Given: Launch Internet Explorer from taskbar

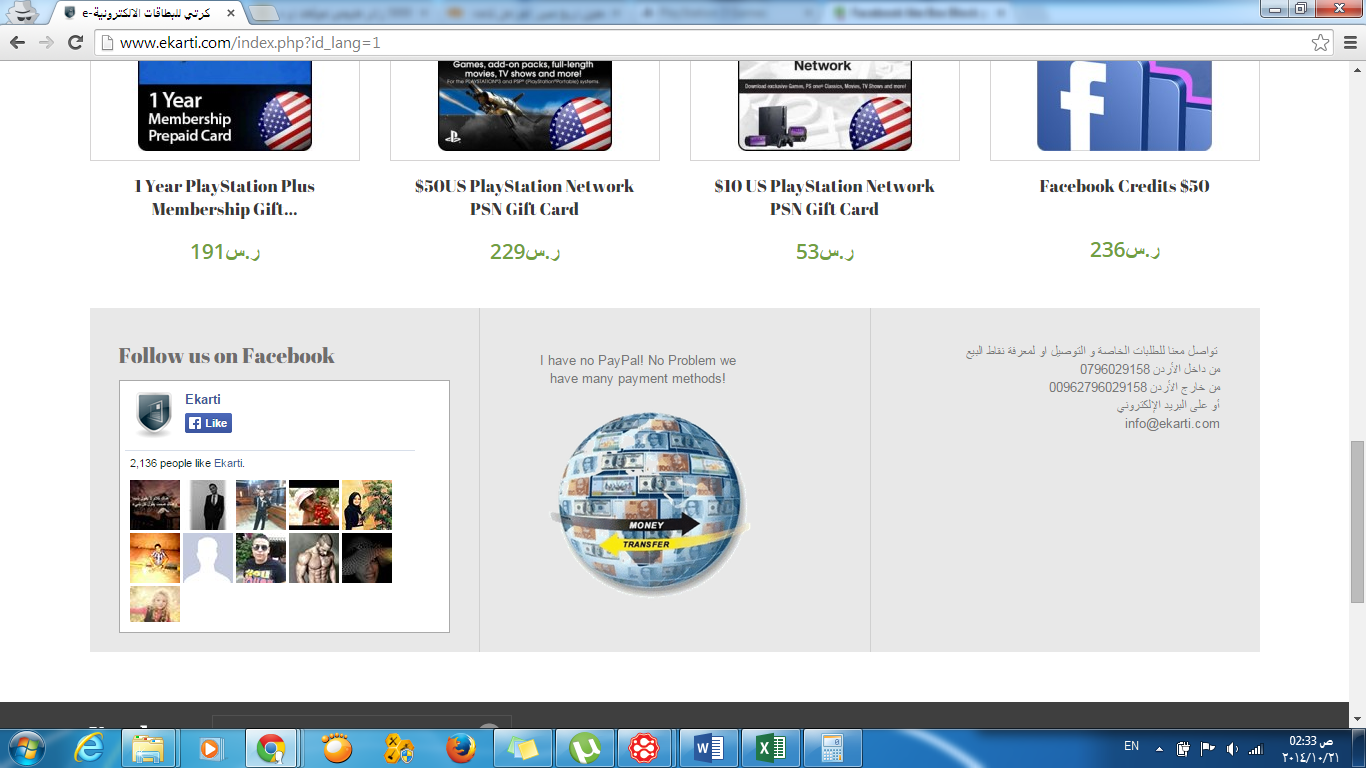Looking at the screenshot, I should click(88, 748).
